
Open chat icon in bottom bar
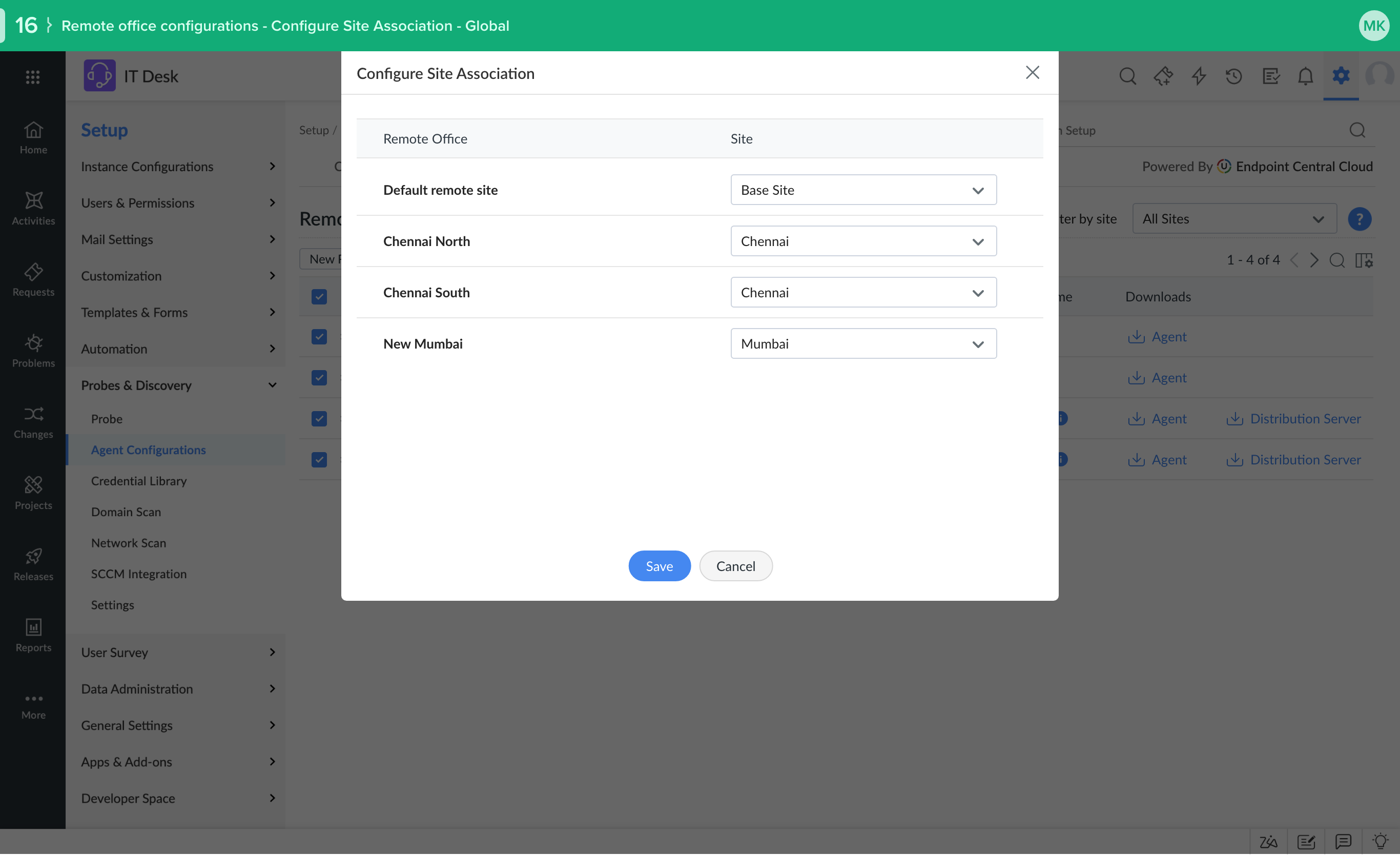(1343, 841)
